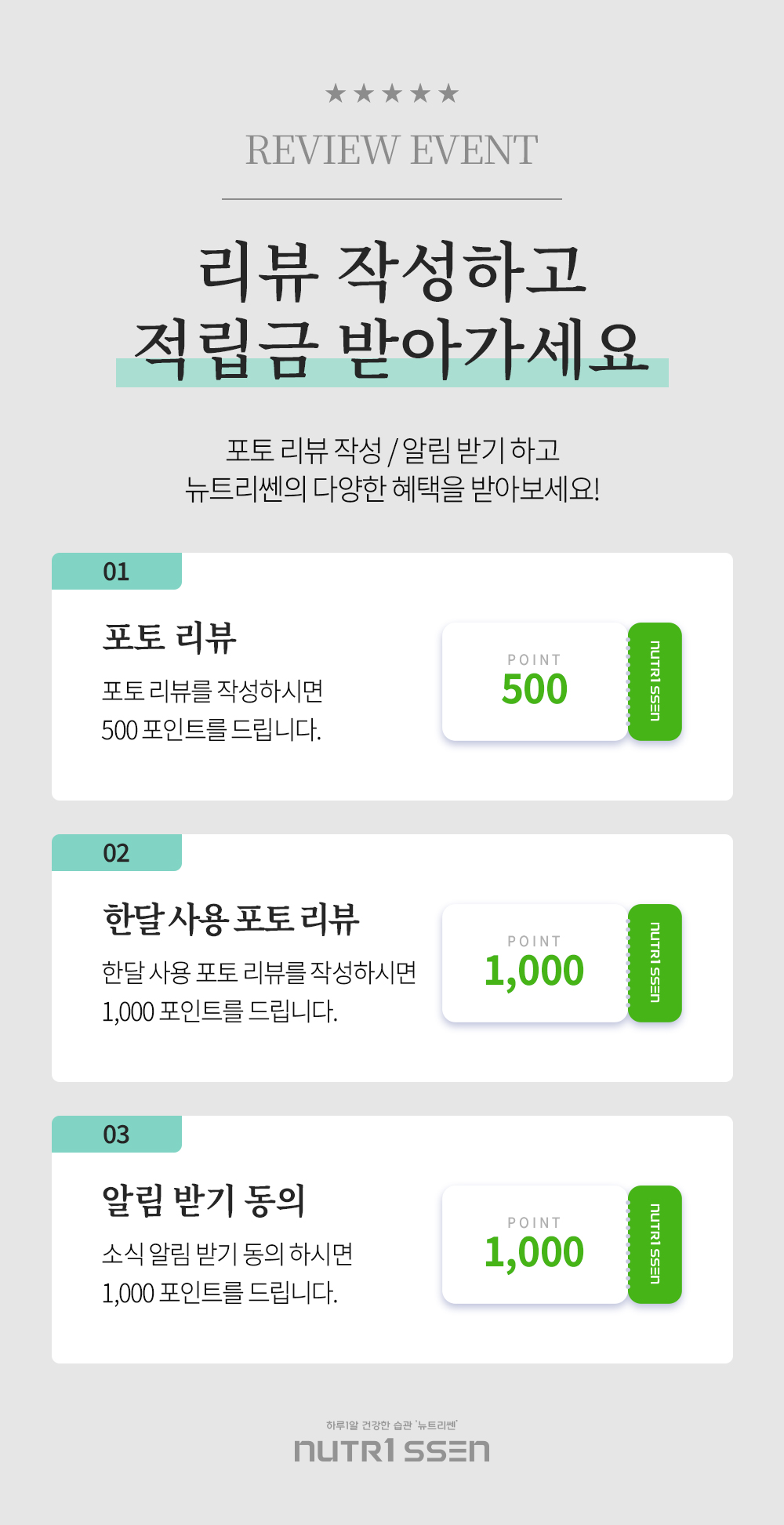Tap the 1,000 POINT coupon for 알림 받기 동의
This screenshot has width=784, height=1525.
535,1244
